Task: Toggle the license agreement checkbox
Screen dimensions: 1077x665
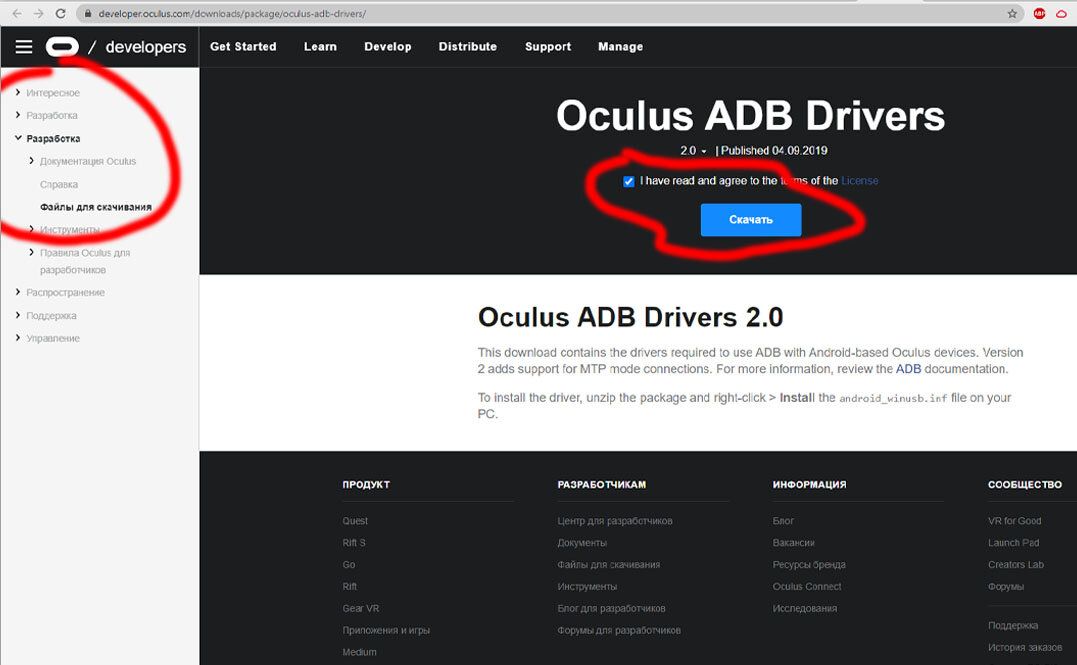Action: click(628, 181)
